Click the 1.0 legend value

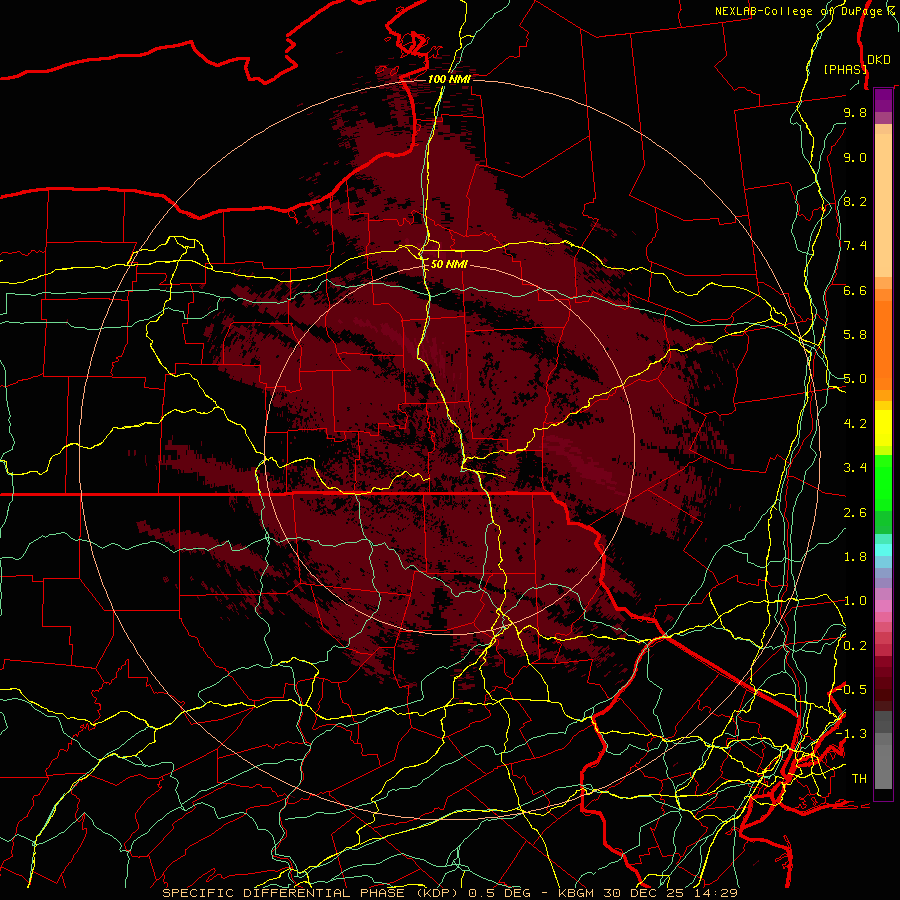[855, 601]
